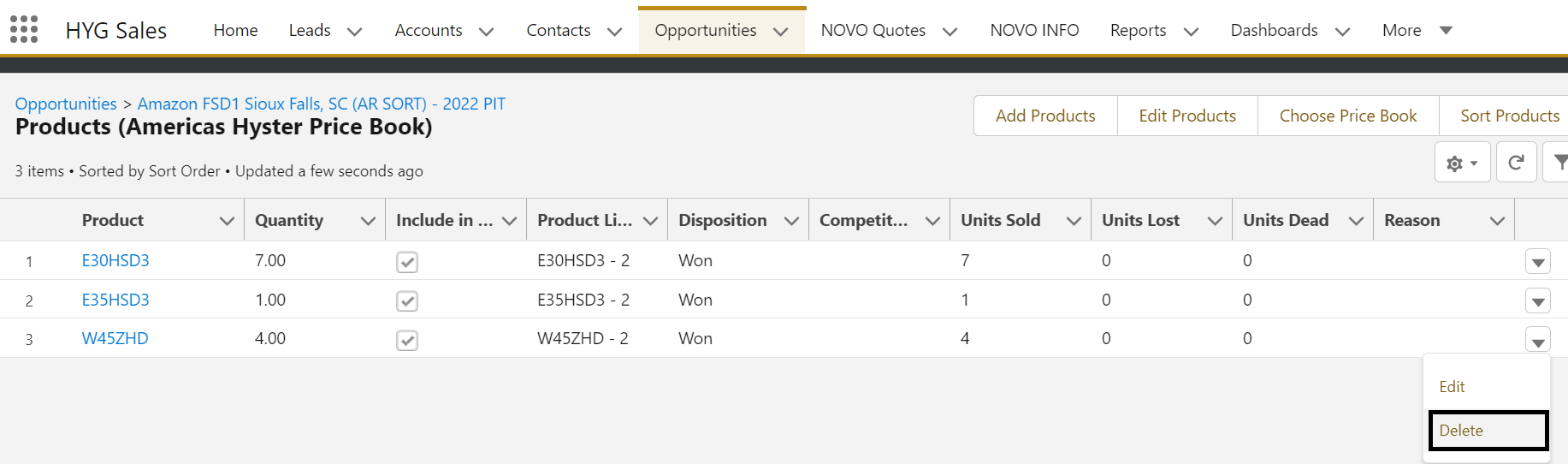Show column menu for Disposition
Image resolution: width=1568 pixels, height=464 pixels.
pyautogui.click(x=791, y=221)
